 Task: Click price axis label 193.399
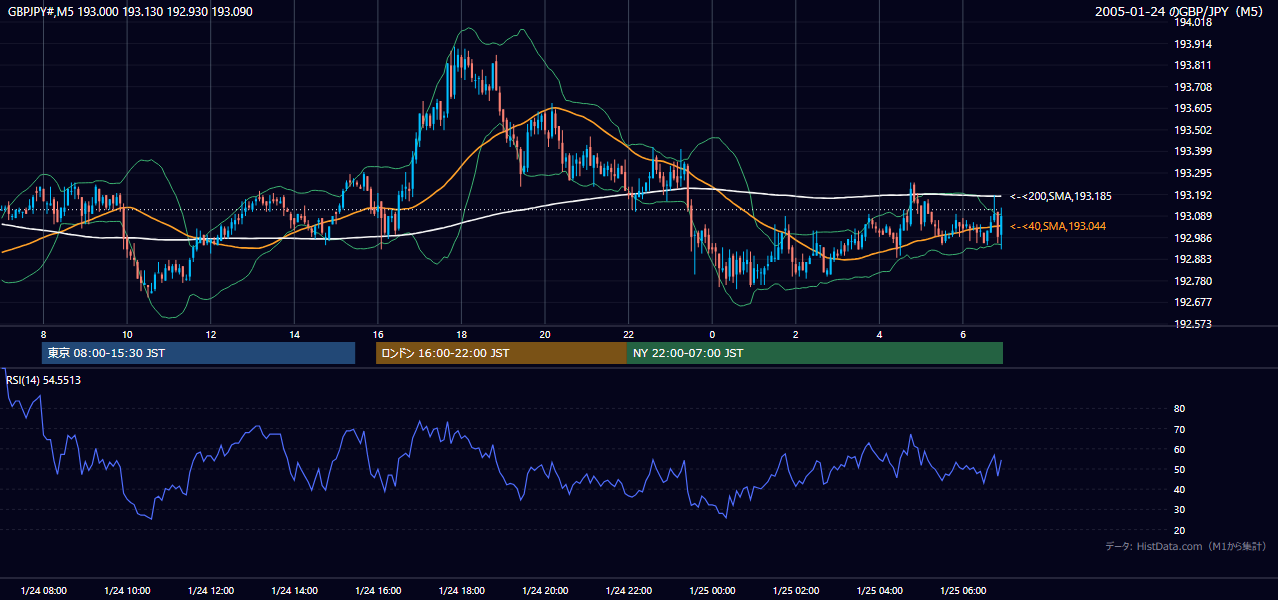tap(1192, 152)
